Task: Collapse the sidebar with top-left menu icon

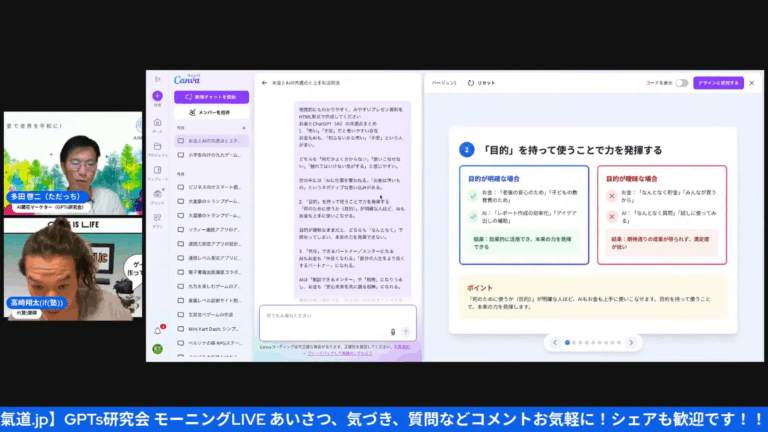Action: click(x=158, y=79)
